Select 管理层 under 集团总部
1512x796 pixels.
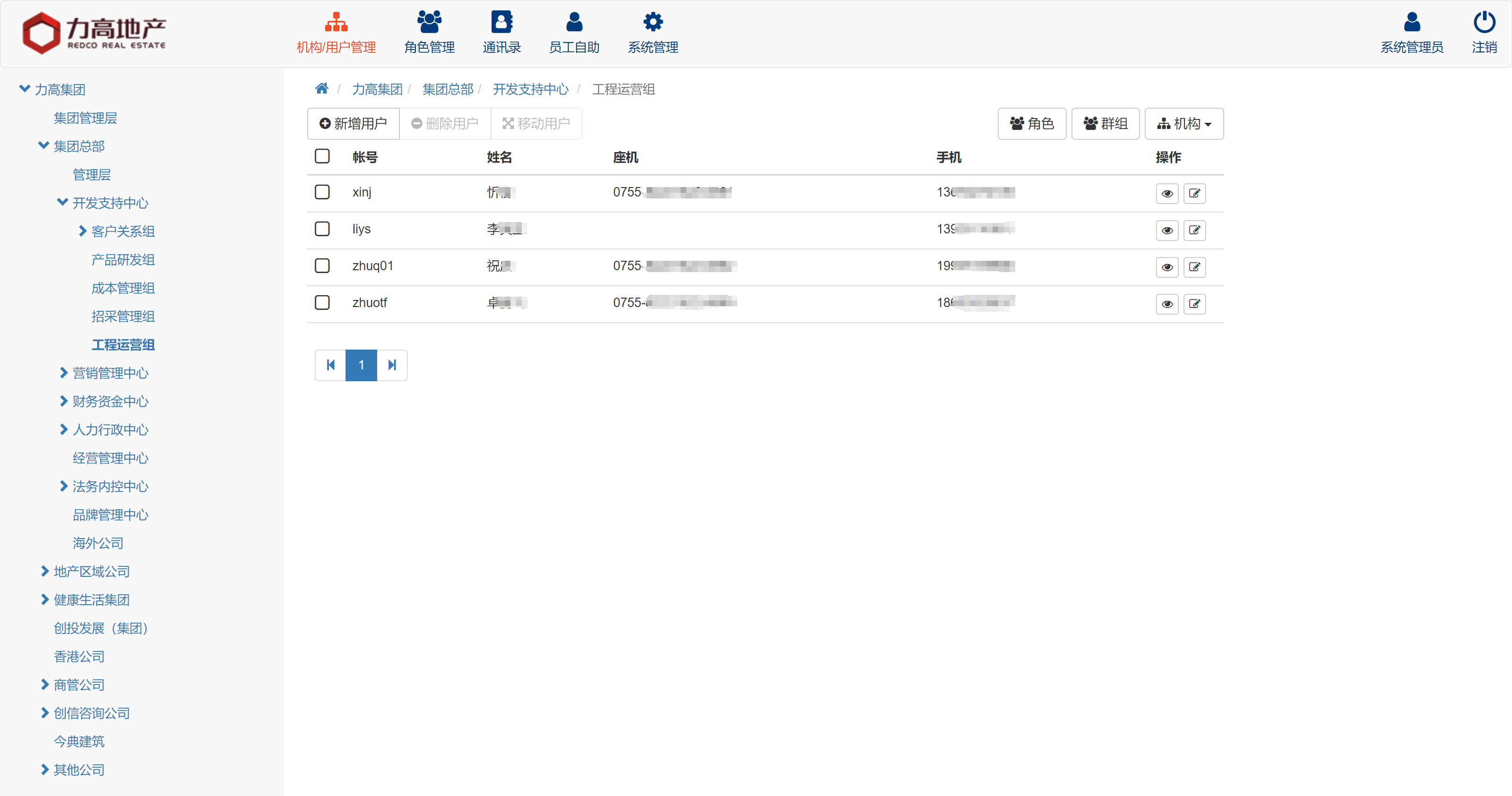pos(92,174)
